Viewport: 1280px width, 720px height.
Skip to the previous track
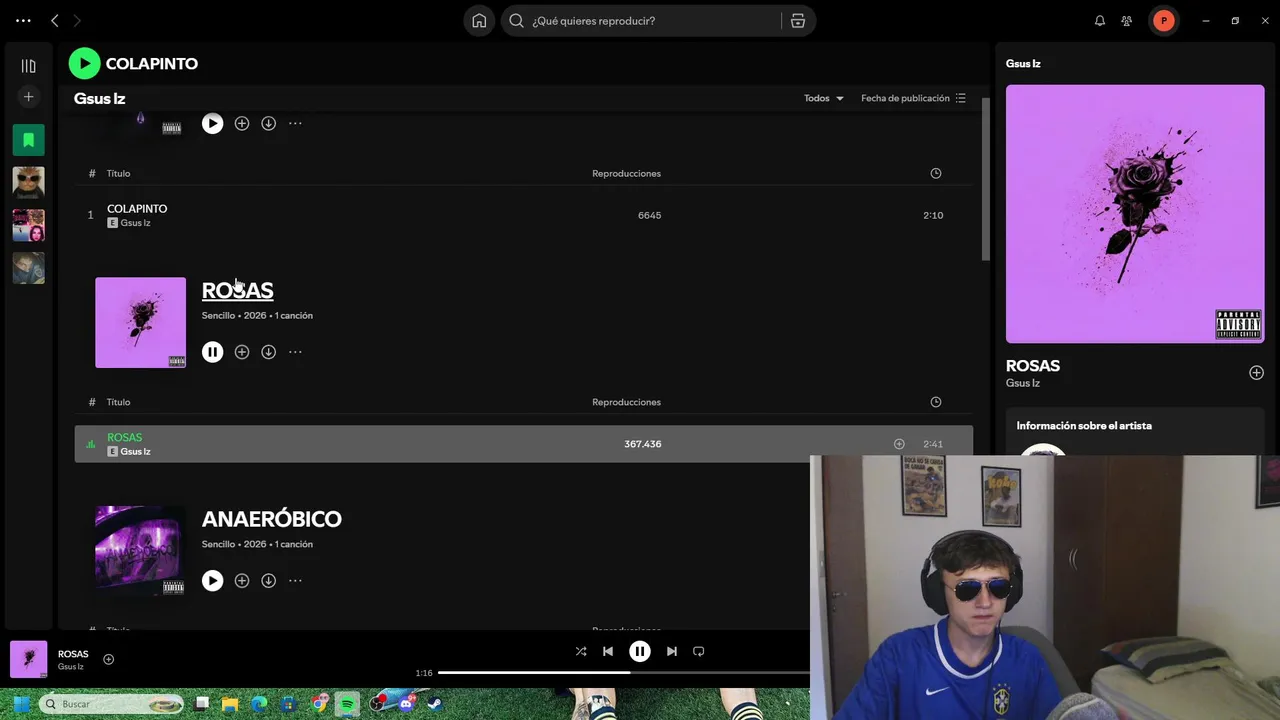[x=608, y=651]
